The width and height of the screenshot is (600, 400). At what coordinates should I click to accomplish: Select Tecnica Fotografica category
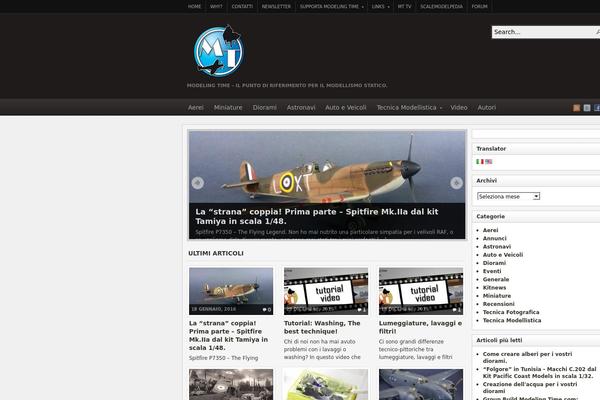pos(511,312)
